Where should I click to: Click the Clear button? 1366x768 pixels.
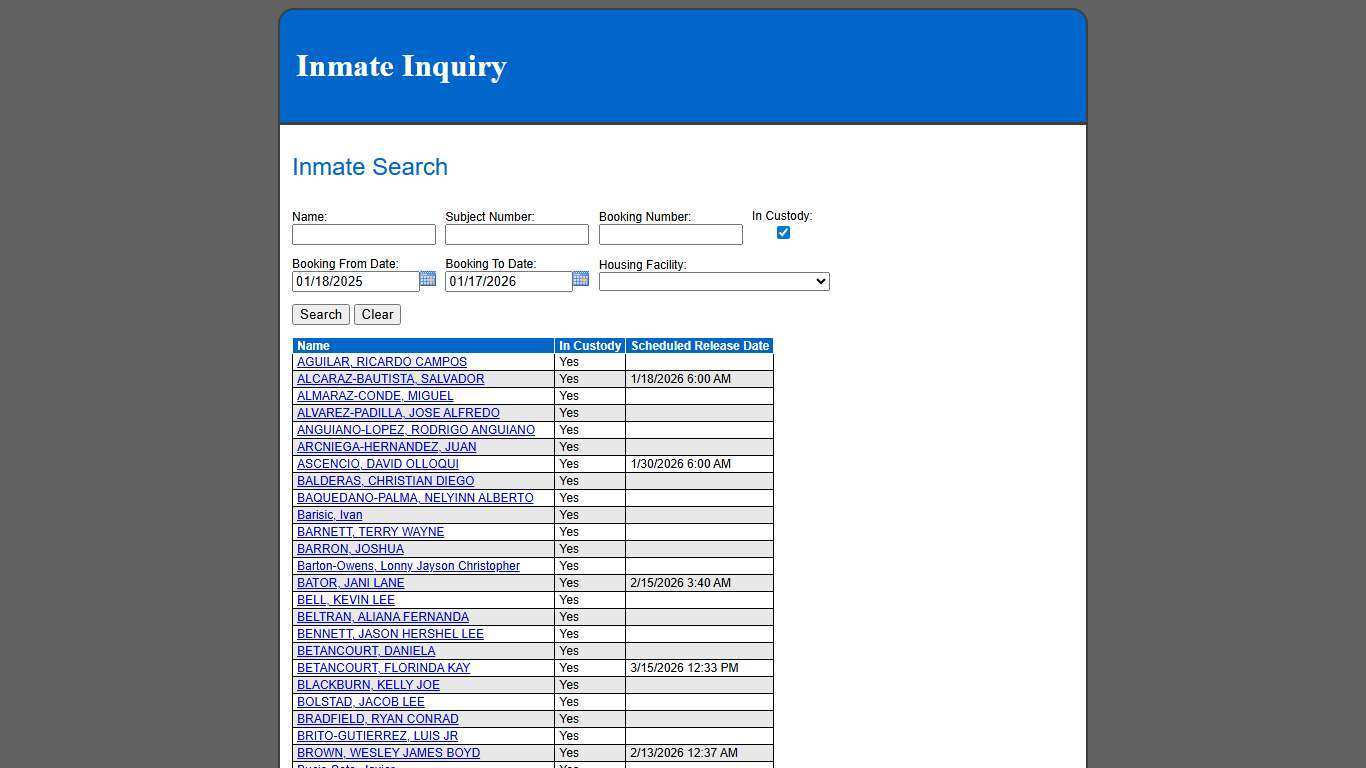coord(377,314)
